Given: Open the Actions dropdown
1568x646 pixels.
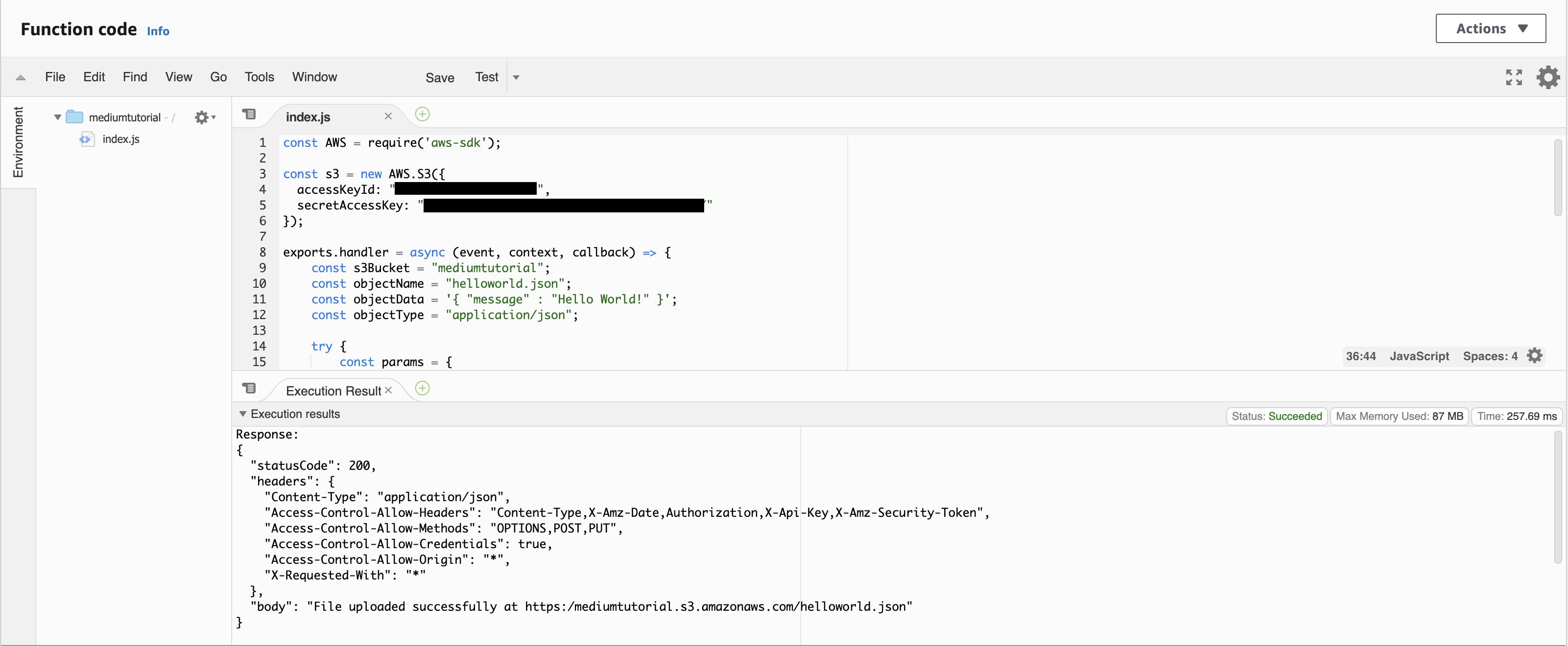Looking at the screenshot, I should [x=1490, y=28].
